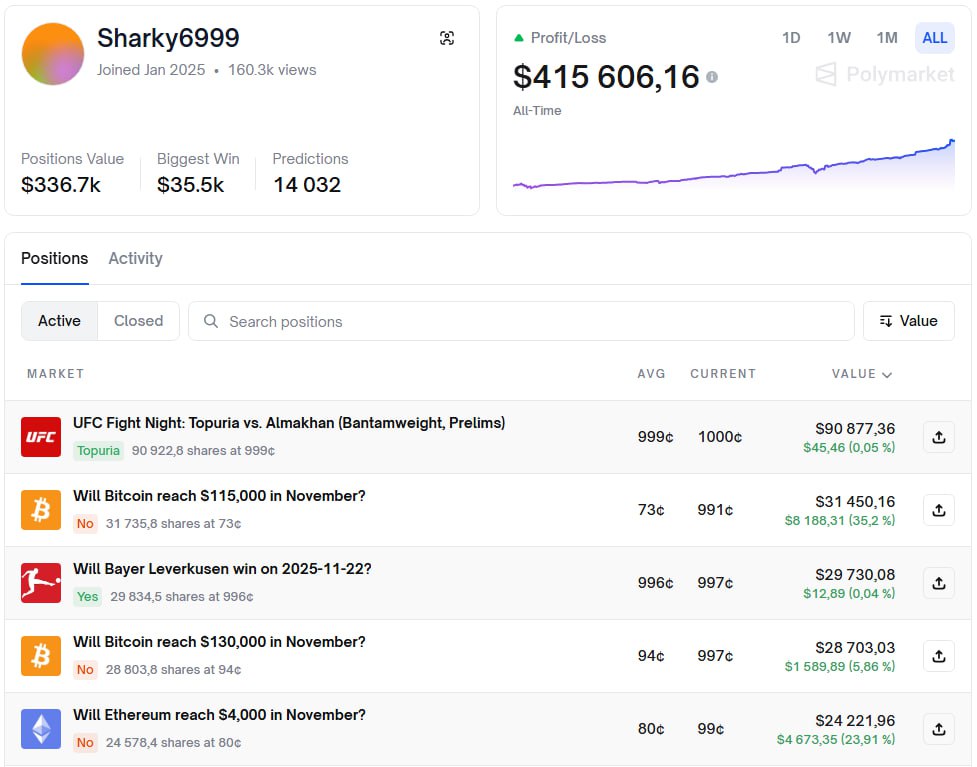
Task: Share the Bayer Leverkusen position
Action: point(938,583)
